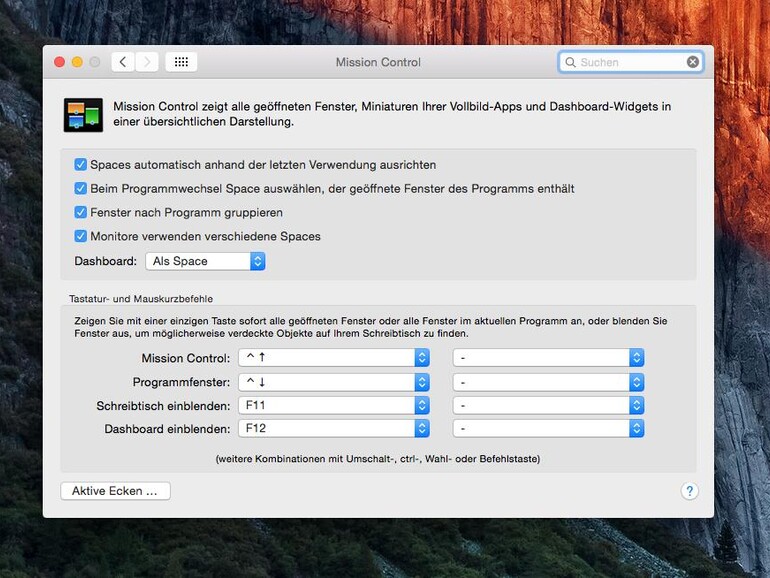The height and width of the screenshot is (578, 770).
Task: Change Dashboard einblenden F12 shortcut dropdown
Action: 334,428
